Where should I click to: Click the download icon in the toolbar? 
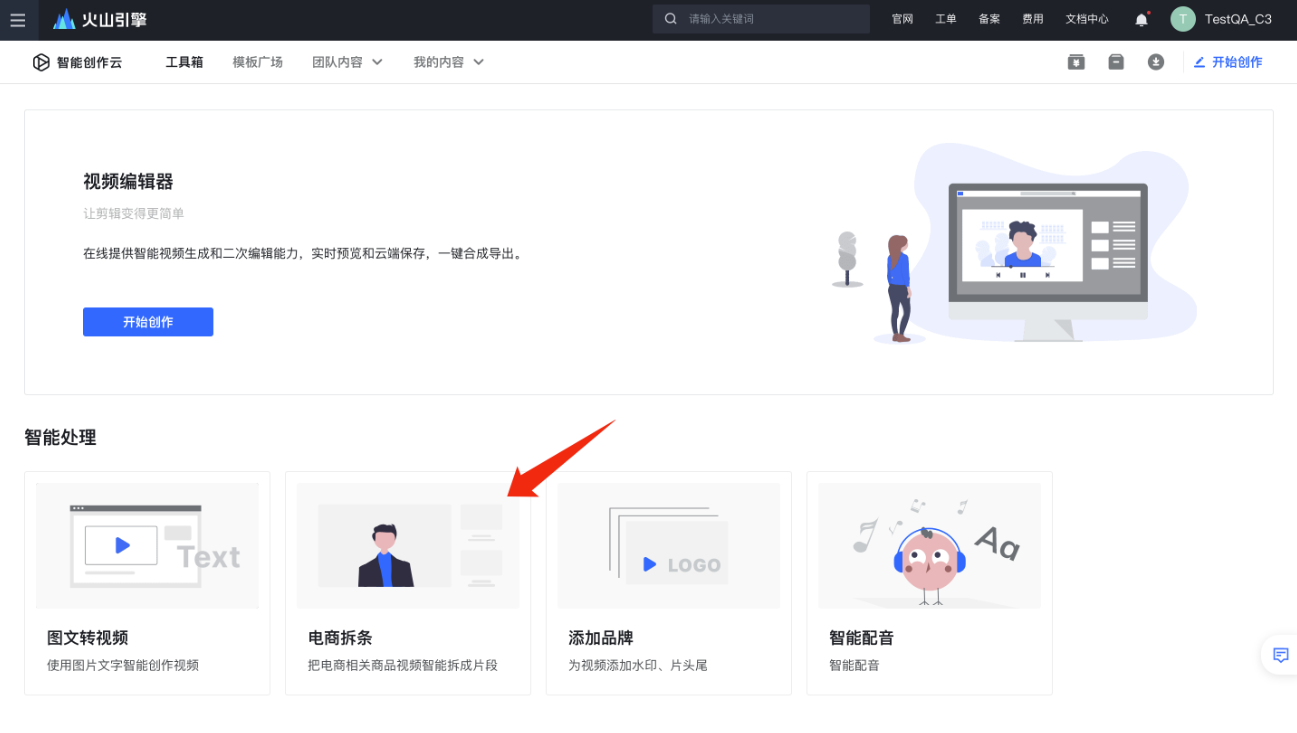click(1156, 61)
